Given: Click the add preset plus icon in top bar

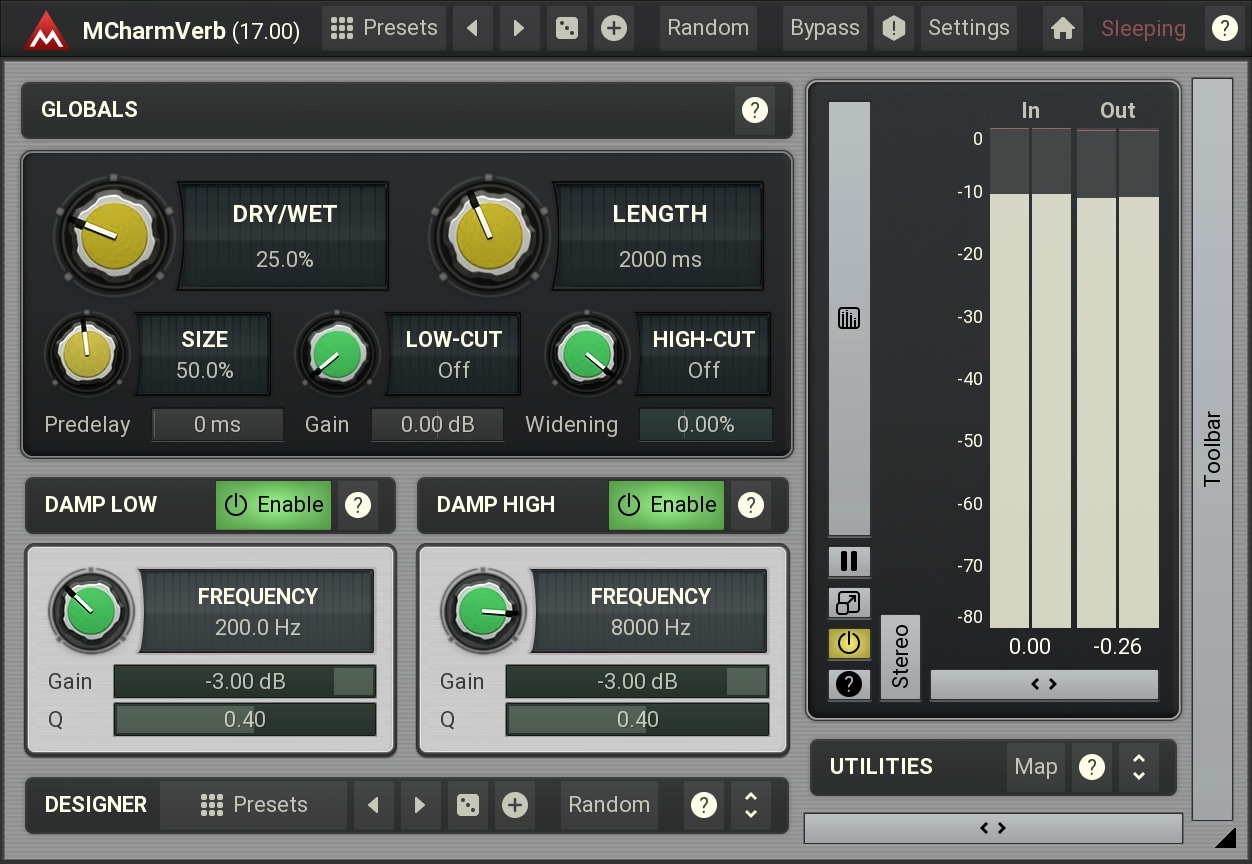Looking at the screenshot, I should [x=614, y=29].
